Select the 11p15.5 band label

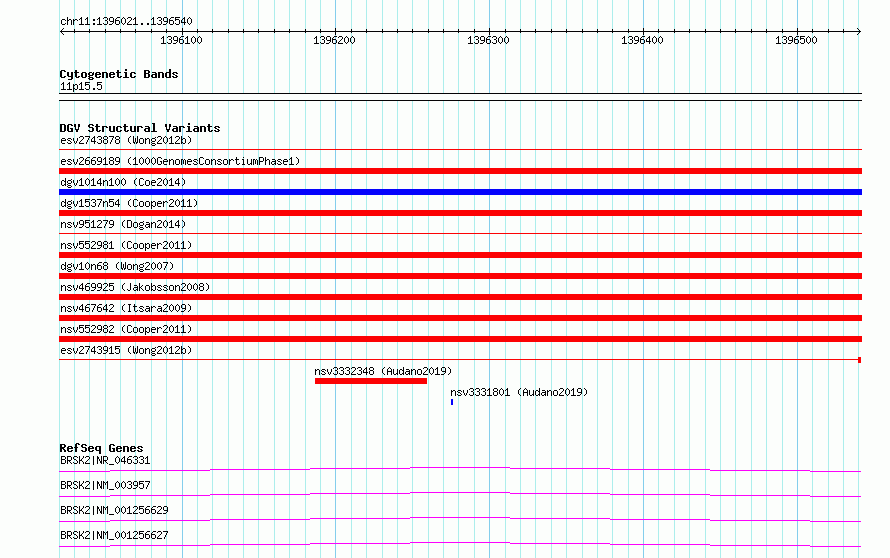tap(81, 86)
